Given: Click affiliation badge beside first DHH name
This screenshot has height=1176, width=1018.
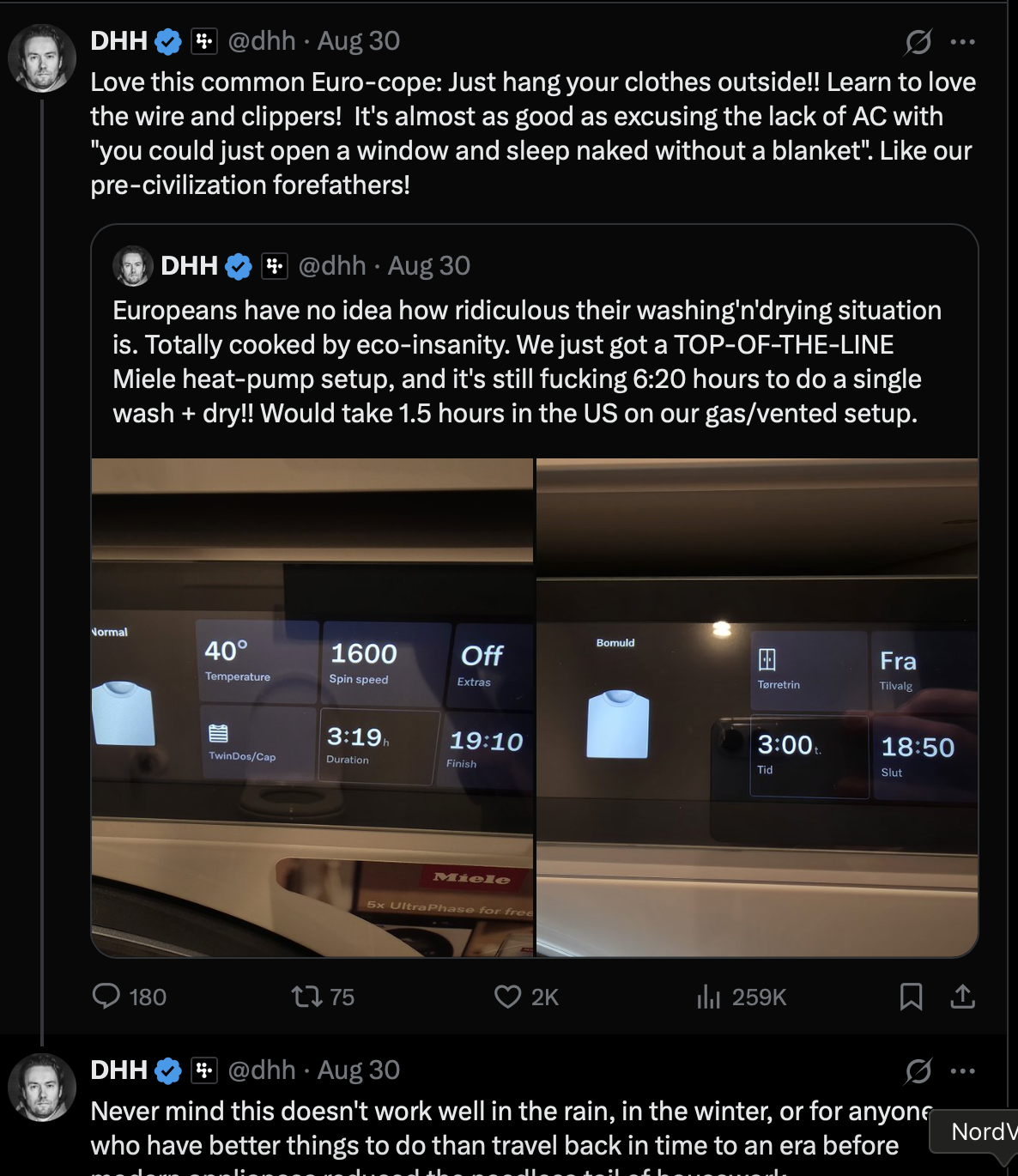Looking at the screenshot, I should pos(203,41).
